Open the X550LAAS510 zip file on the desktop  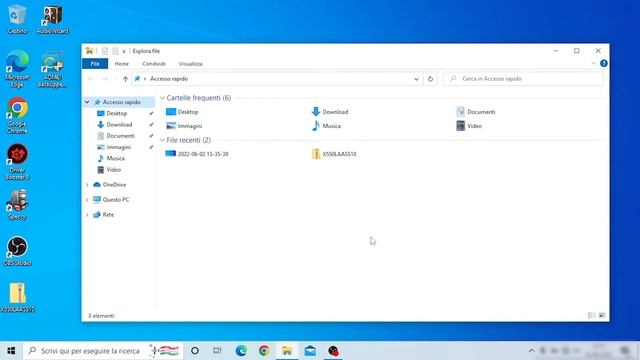[x=17, y=298]
